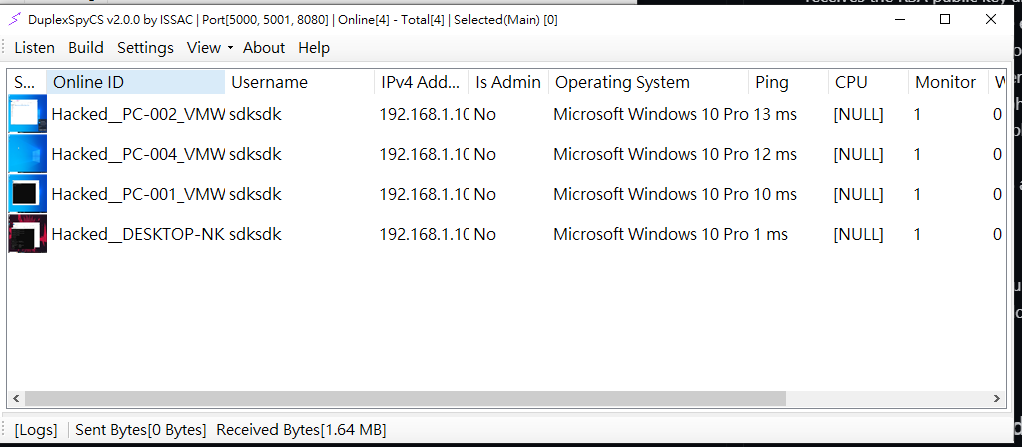Click the [Logs] status bar button
Screen dimensions: 1022x447
point(36,430)
